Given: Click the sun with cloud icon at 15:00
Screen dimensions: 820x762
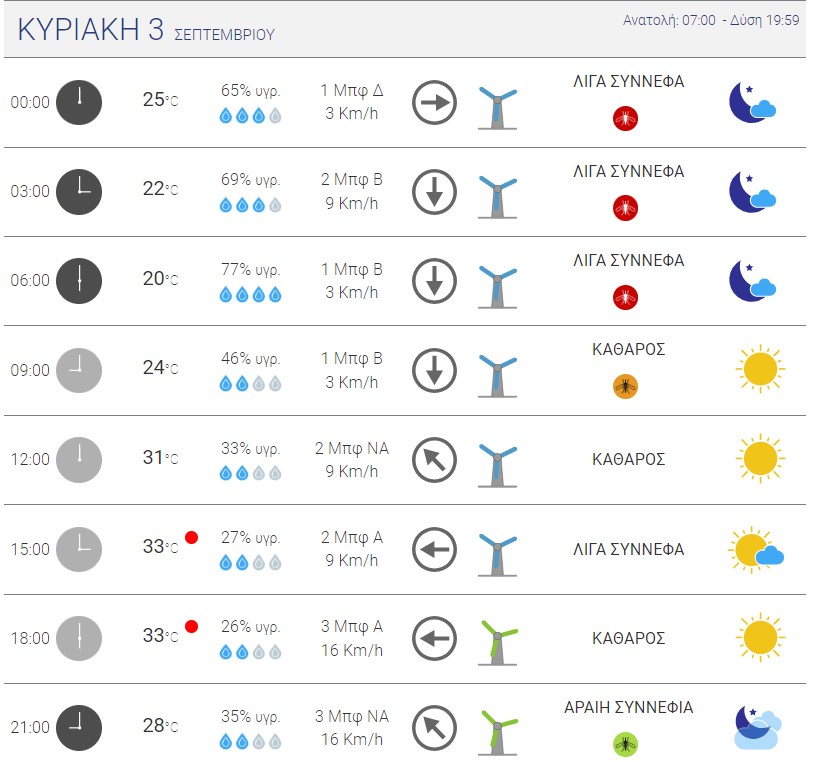Looking at the screenshot, I should pos(756,549).
